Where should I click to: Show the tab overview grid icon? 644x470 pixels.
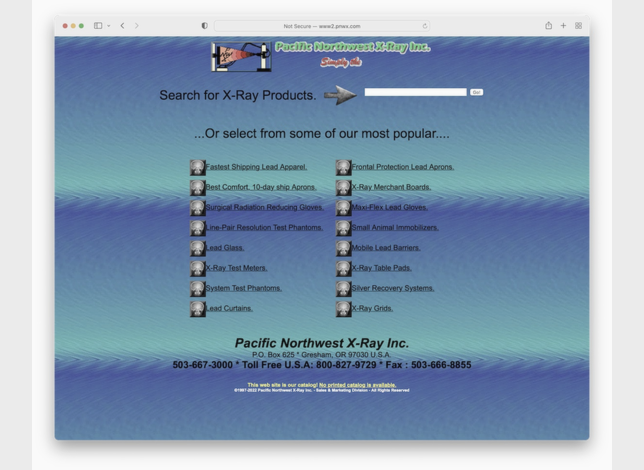point(578,26)
